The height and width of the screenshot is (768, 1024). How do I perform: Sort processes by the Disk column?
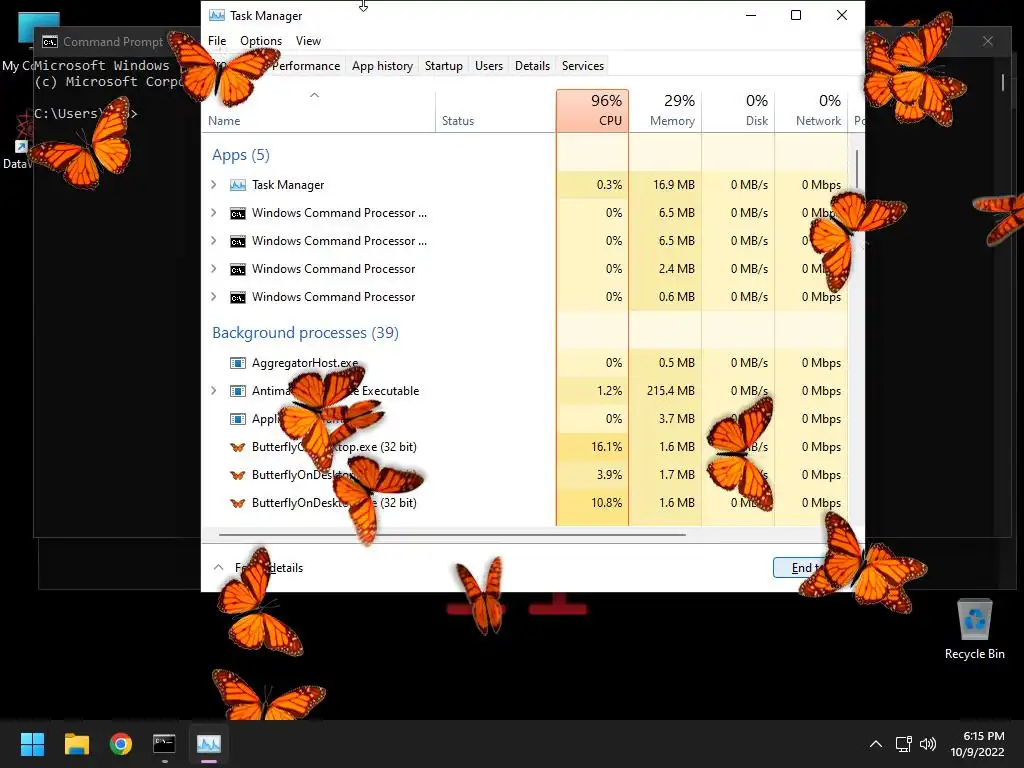coord(739,110)
